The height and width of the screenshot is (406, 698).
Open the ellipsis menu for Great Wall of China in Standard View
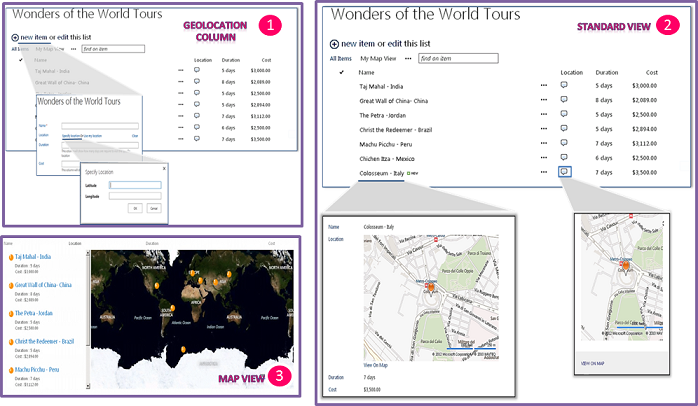[x=544, y=100]
